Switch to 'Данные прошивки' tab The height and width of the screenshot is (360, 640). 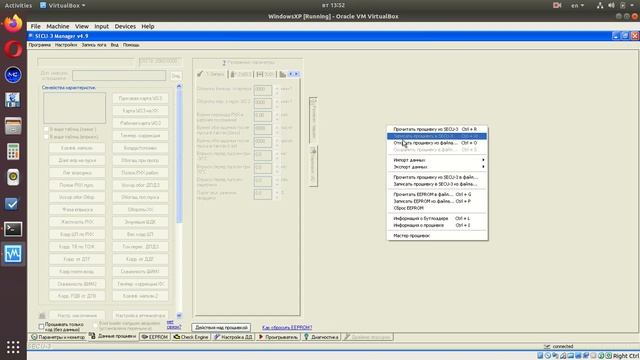click(x=112, y=336)
